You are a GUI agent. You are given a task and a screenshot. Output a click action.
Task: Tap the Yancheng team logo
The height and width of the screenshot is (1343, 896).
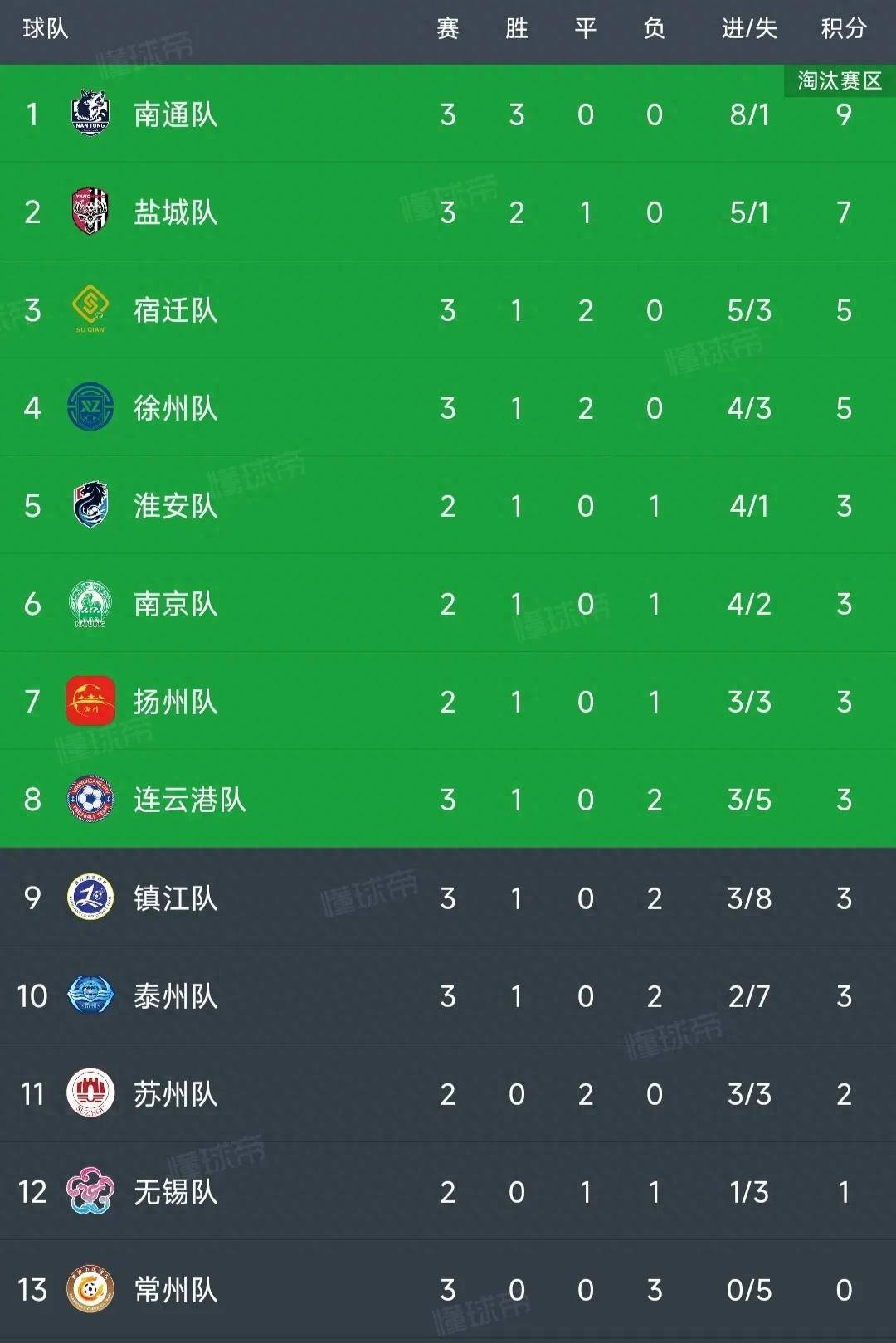(90, 212)
